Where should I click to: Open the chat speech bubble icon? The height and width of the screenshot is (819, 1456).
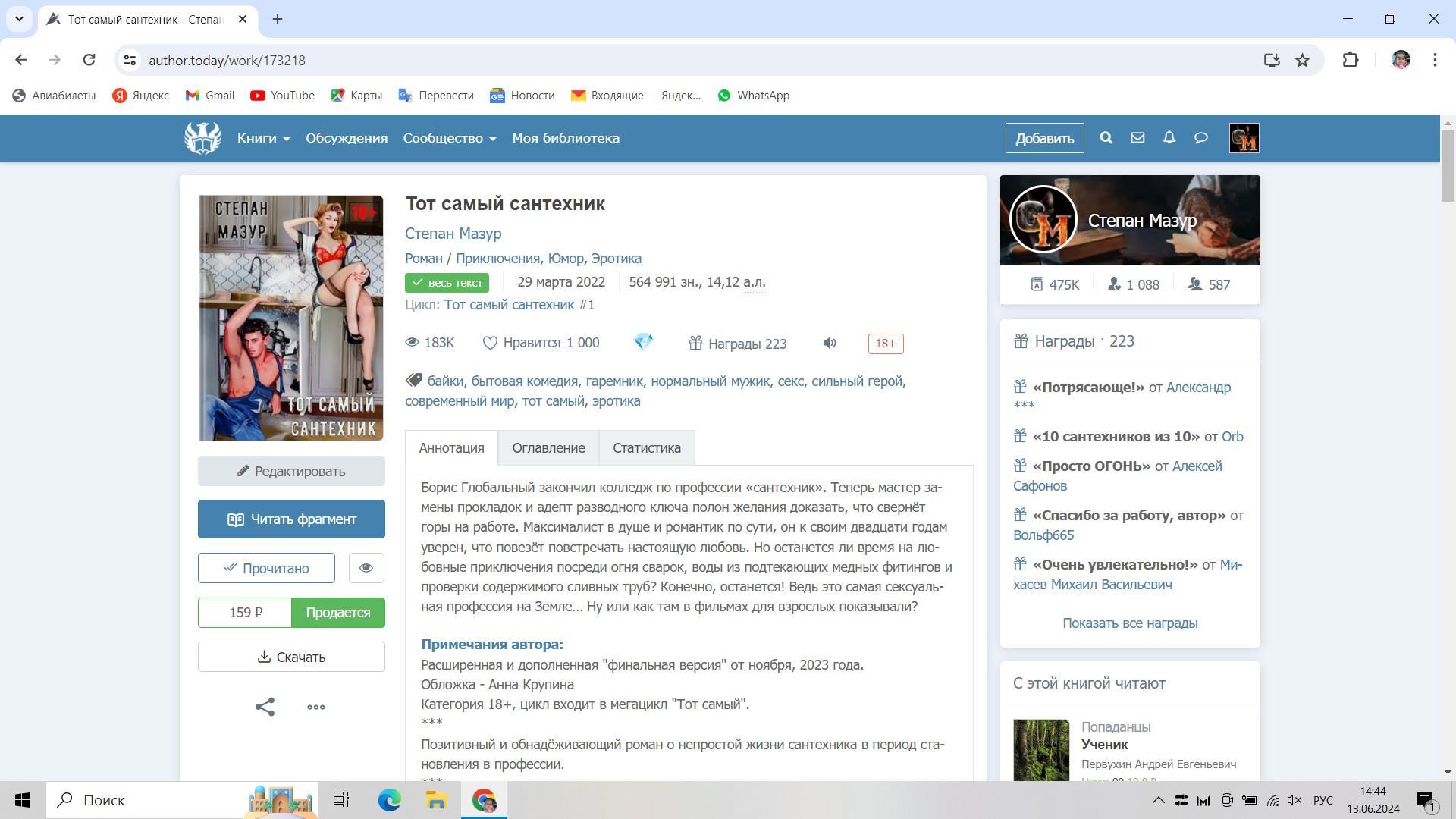(x=1201, y=138)
